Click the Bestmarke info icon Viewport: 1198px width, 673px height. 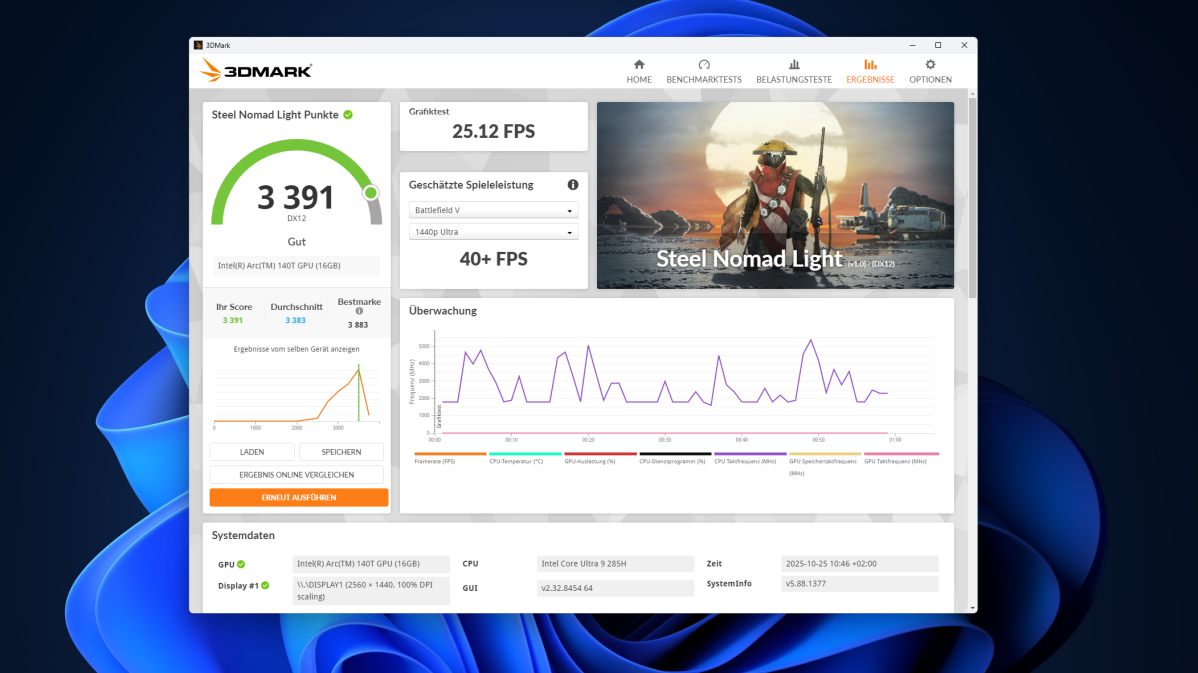[x=359, y=311]
